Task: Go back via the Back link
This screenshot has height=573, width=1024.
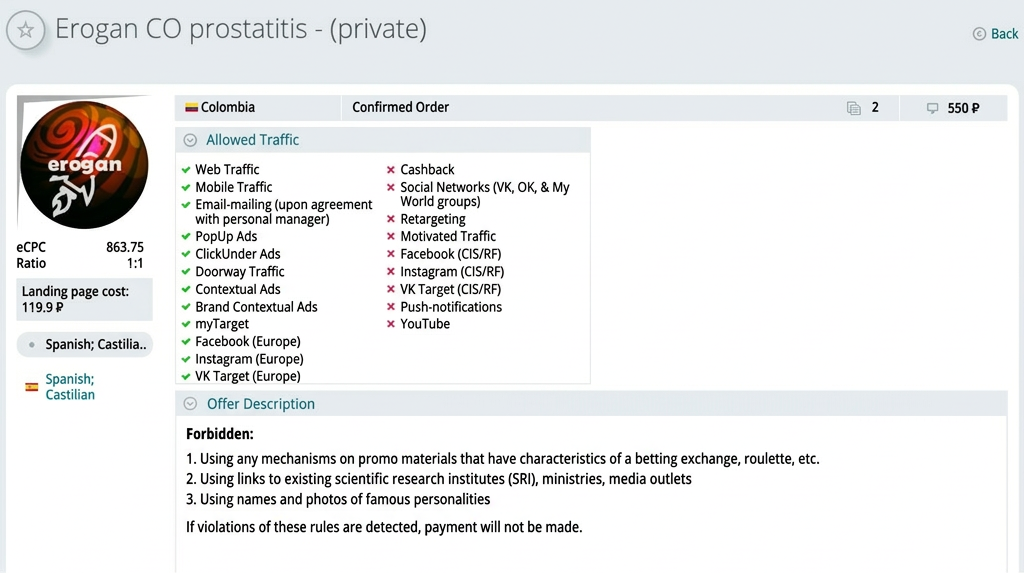Action: coord(995,34)
